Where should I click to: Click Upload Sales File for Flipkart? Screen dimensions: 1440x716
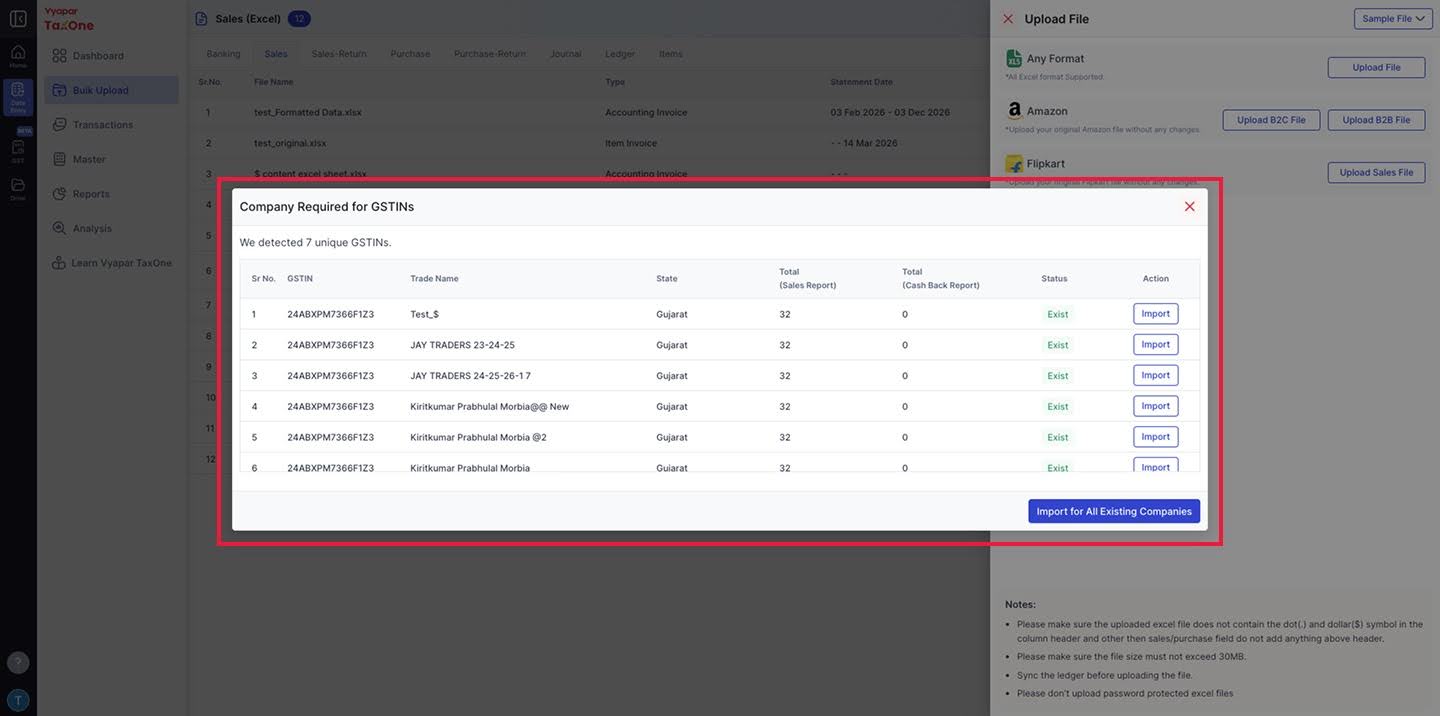point(1376,172)
